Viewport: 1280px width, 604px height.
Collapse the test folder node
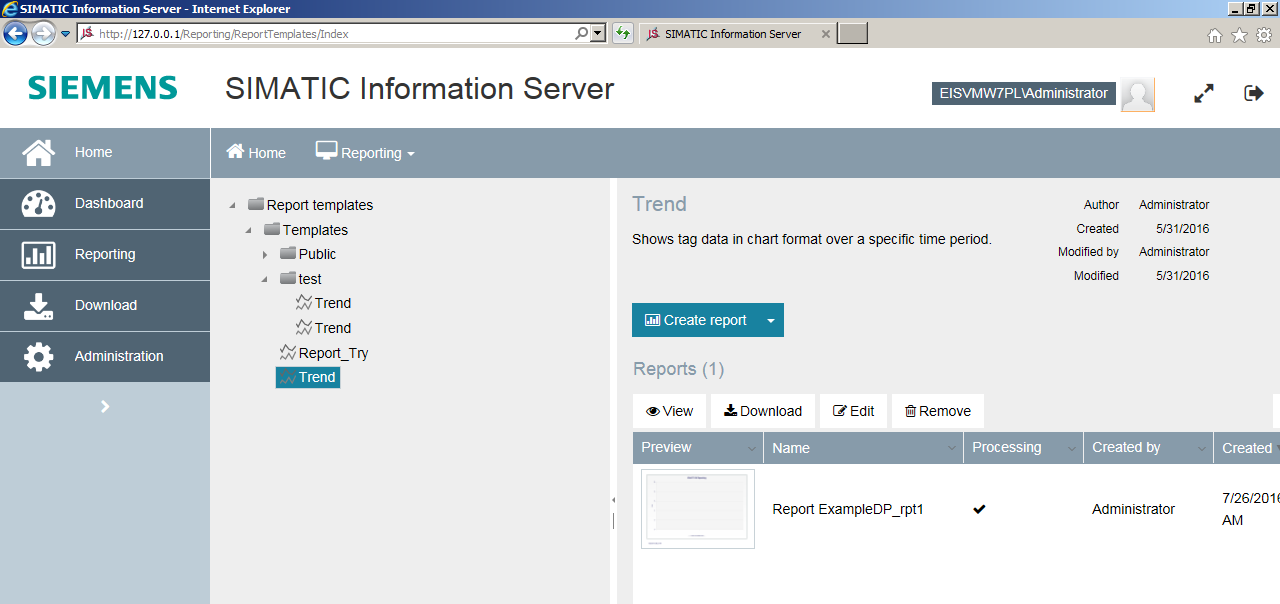265,279
